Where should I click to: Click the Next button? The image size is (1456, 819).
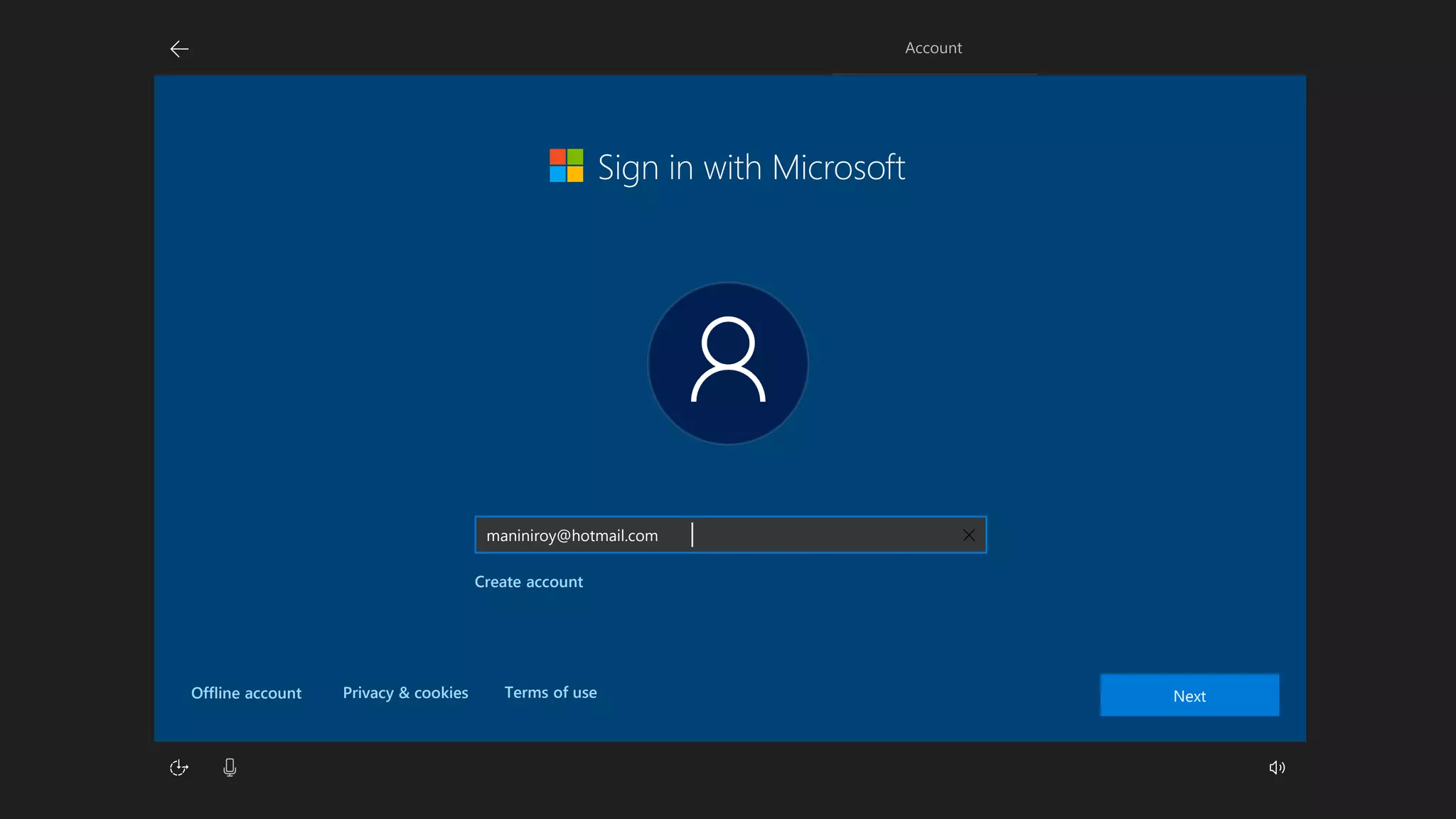[1189, 695]
